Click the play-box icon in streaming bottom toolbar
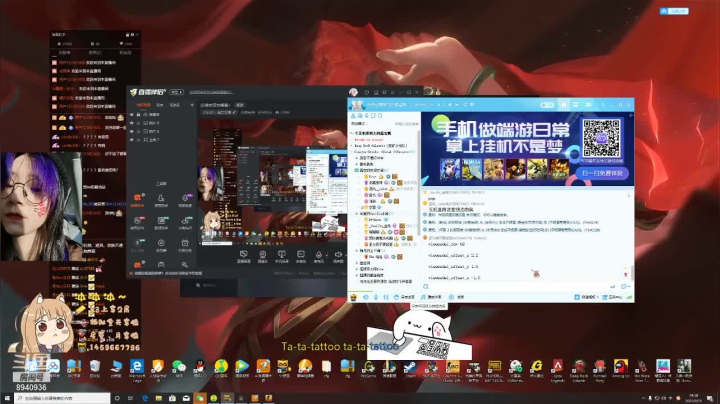This screenshot has width=720, height=404. [300, 254]
